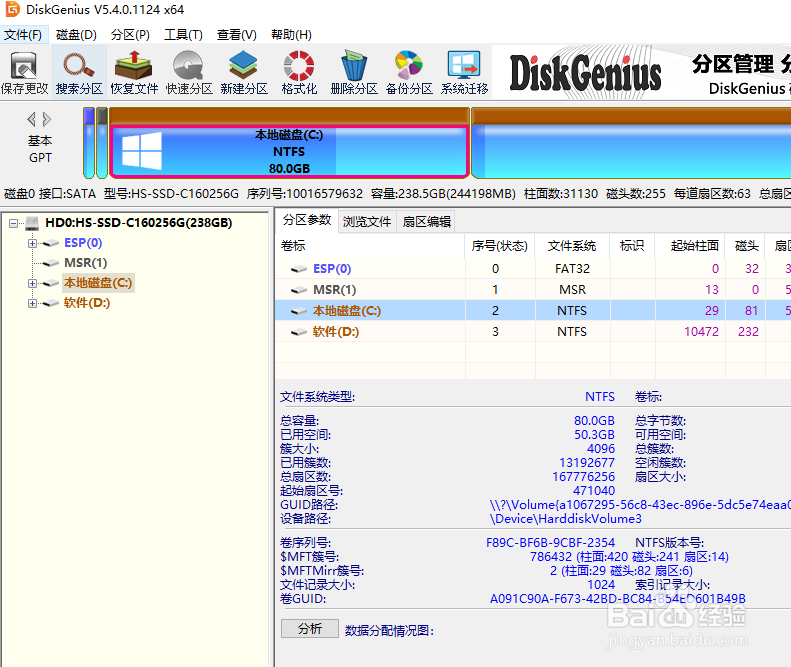Open Backup Partition (备份分区) tool

click(409, 73)
